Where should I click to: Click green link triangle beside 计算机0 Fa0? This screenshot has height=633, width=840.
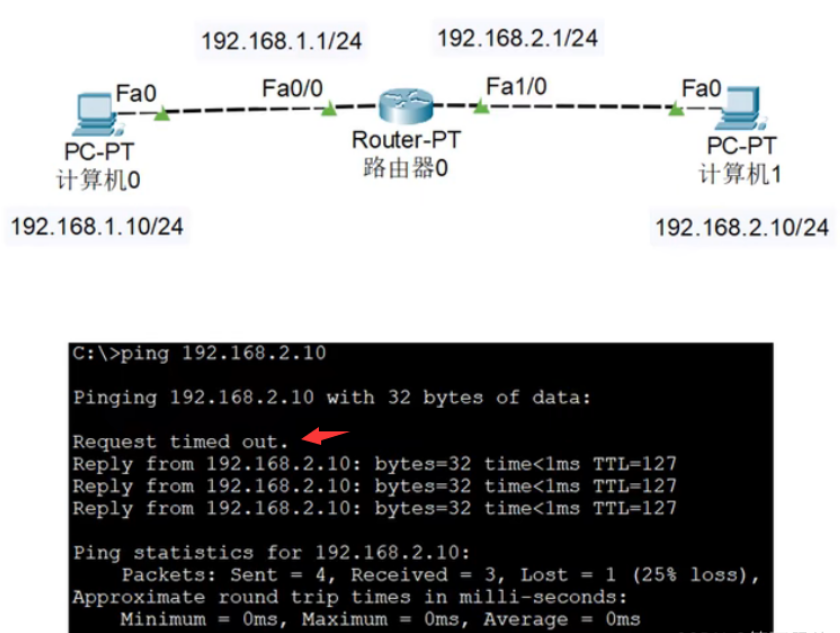coord(162,116)
